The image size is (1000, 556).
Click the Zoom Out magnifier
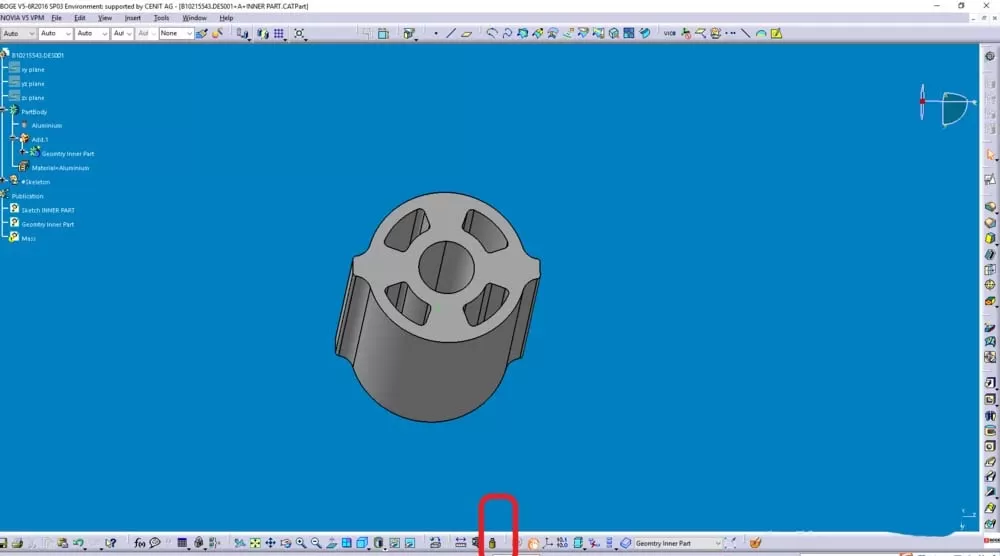(x=316, y=543)
